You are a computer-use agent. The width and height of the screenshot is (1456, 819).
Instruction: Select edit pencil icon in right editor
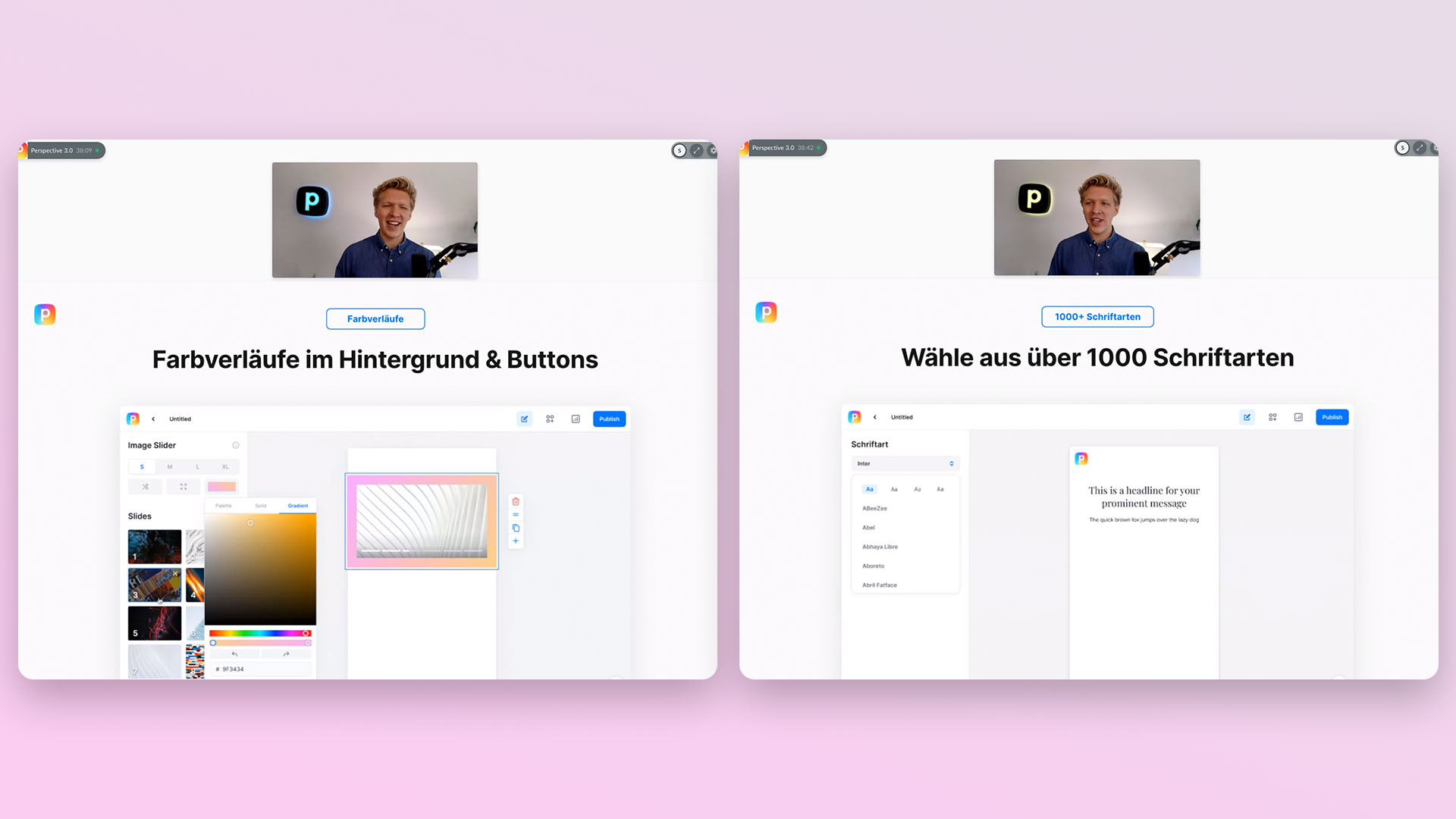(x=1247, y=417)
